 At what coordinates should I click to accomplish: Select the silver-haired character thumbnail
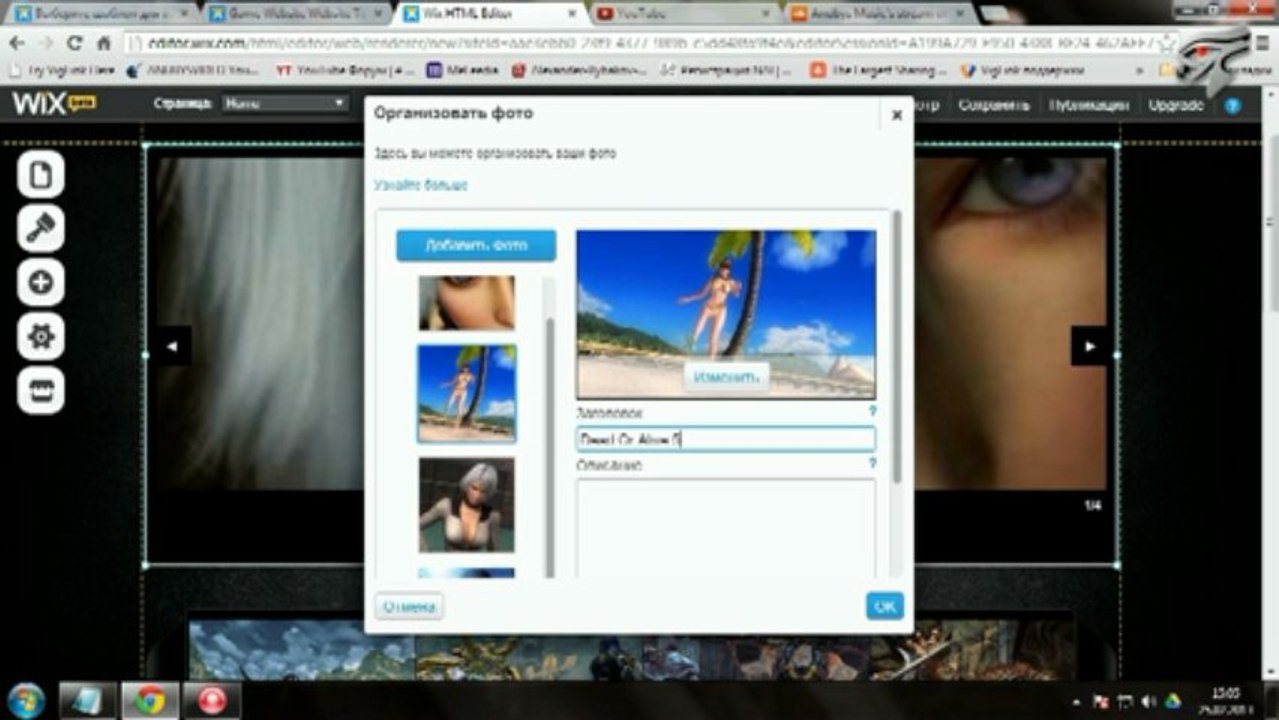tap(466, 505)
